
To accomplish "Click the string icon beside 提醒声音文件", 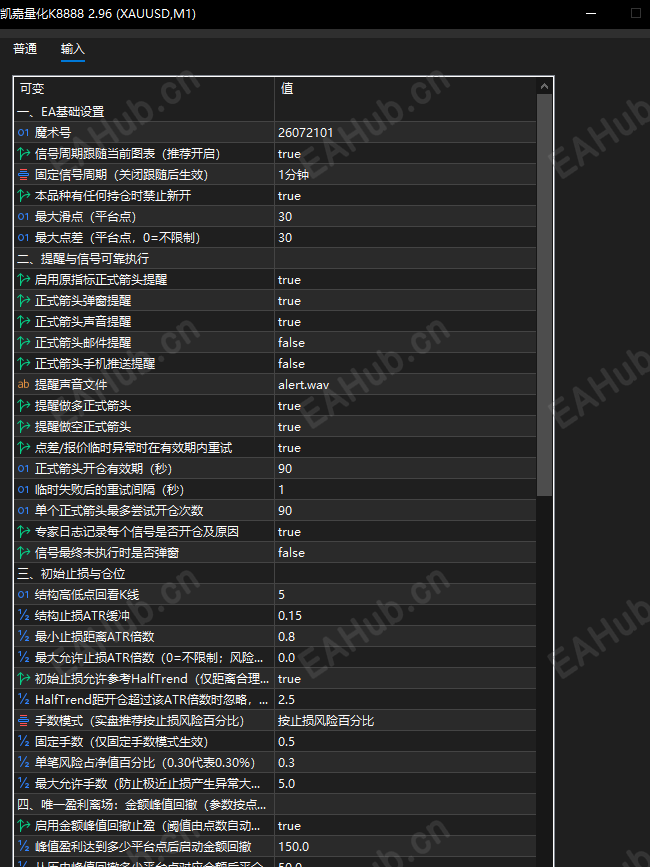I will pyautogui.click(x=23, y=385).
